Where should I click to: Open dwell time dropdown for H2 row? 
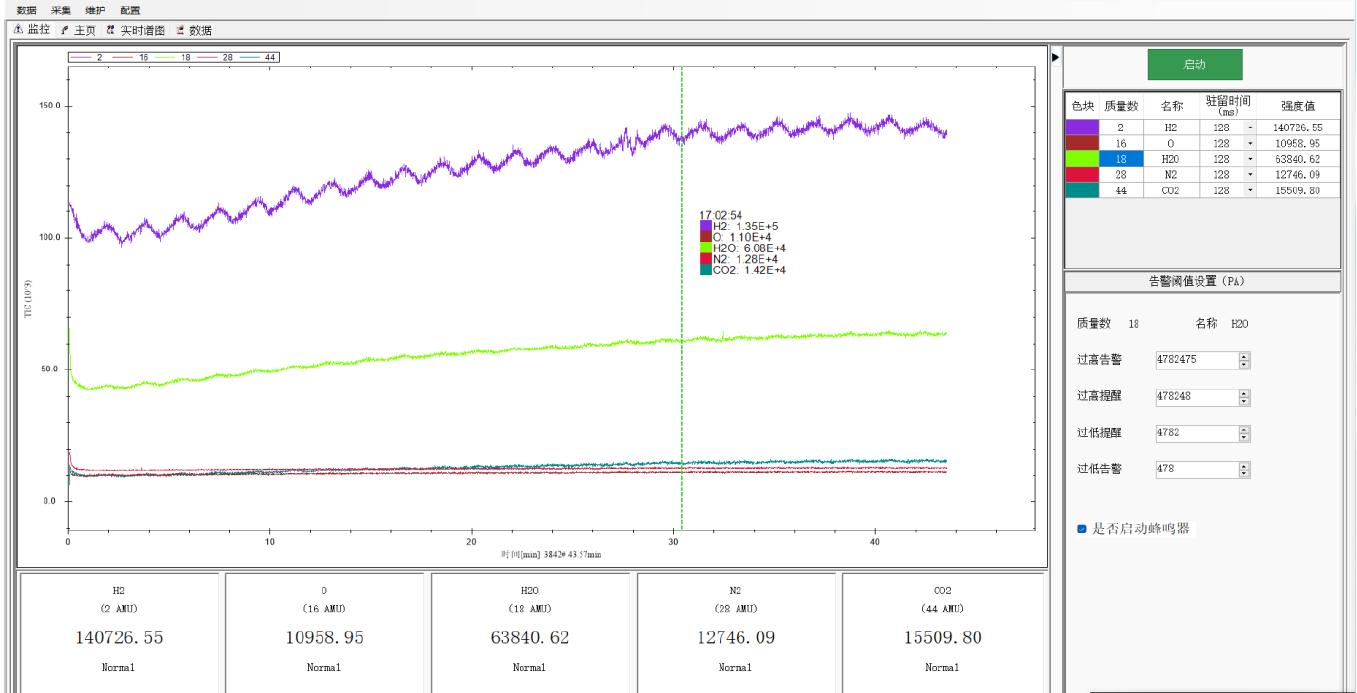1249,128
